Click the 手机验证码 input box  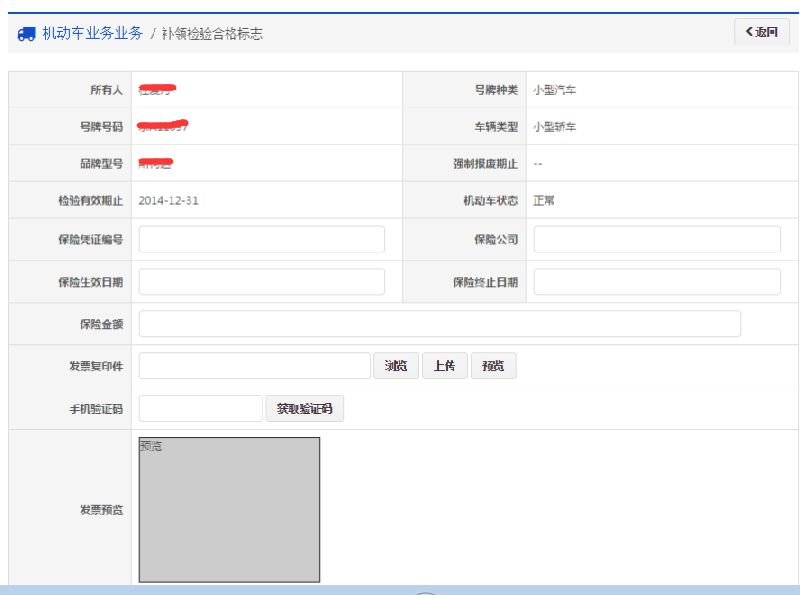[200, 408]
